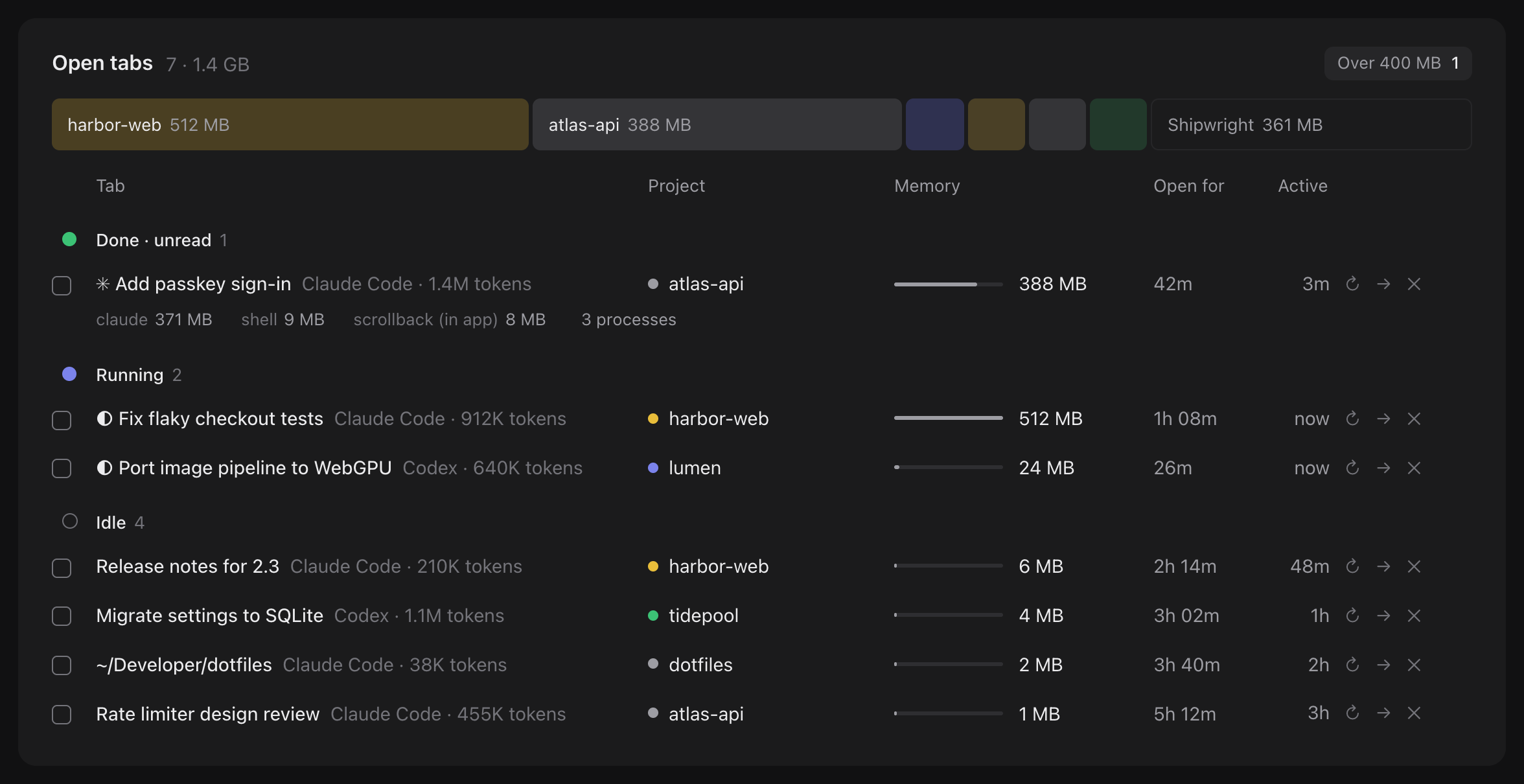Close the Release notes for 2.3 tab

point(1414,566)
